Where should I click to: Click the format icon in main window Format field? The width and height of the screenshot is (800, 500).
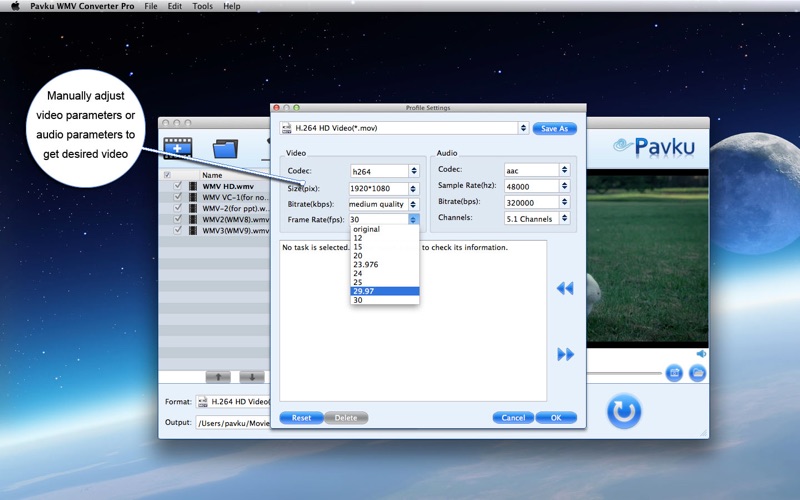tap(203, 402)
